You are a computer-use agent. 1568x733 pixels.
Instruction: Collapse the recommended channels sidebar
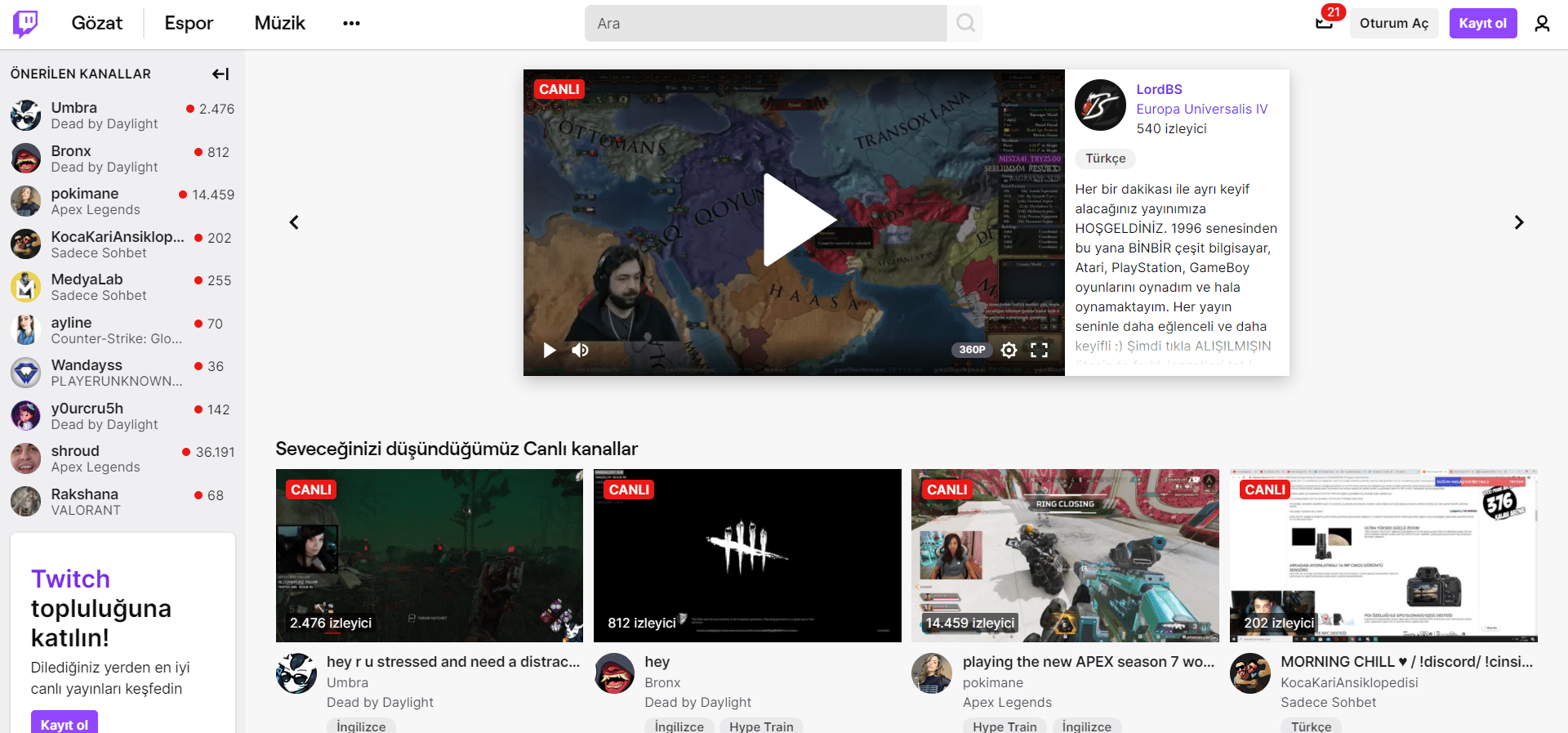coord(220,74)
